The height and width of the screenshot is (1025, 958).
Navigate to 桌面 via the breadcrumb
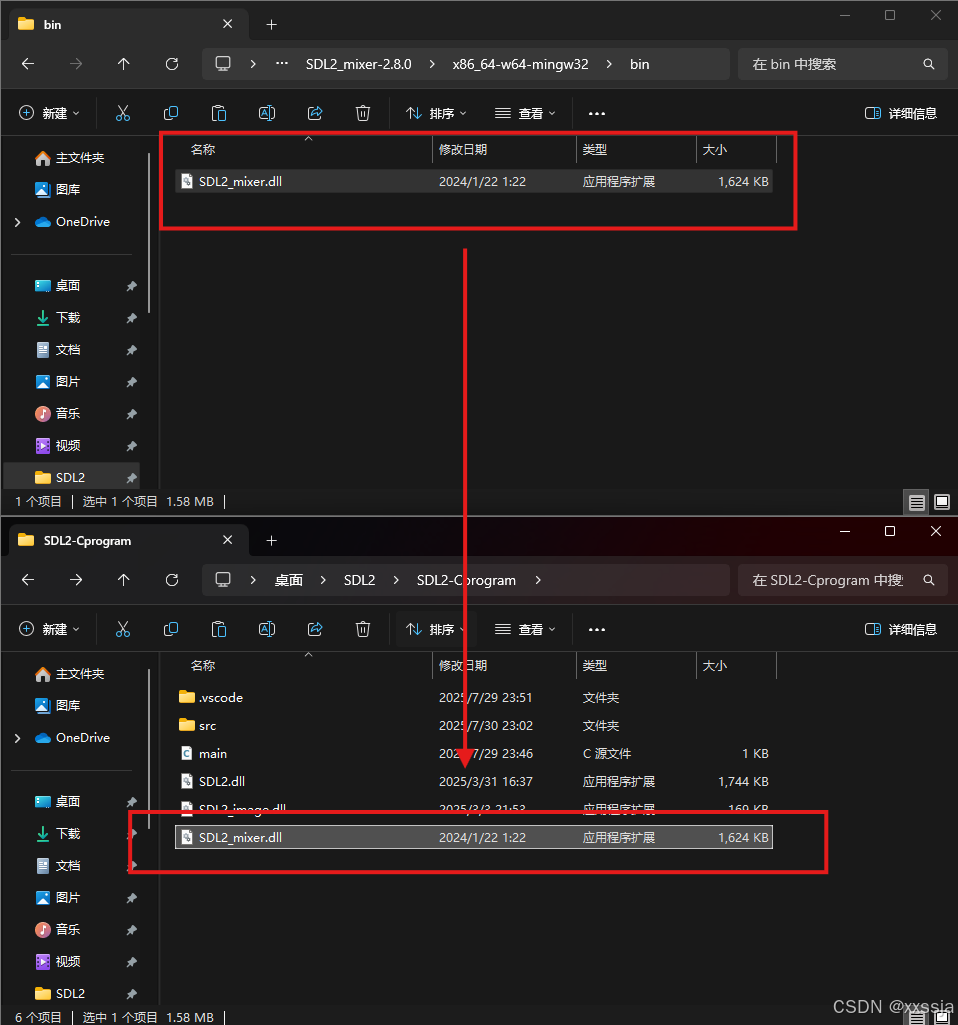288,580
